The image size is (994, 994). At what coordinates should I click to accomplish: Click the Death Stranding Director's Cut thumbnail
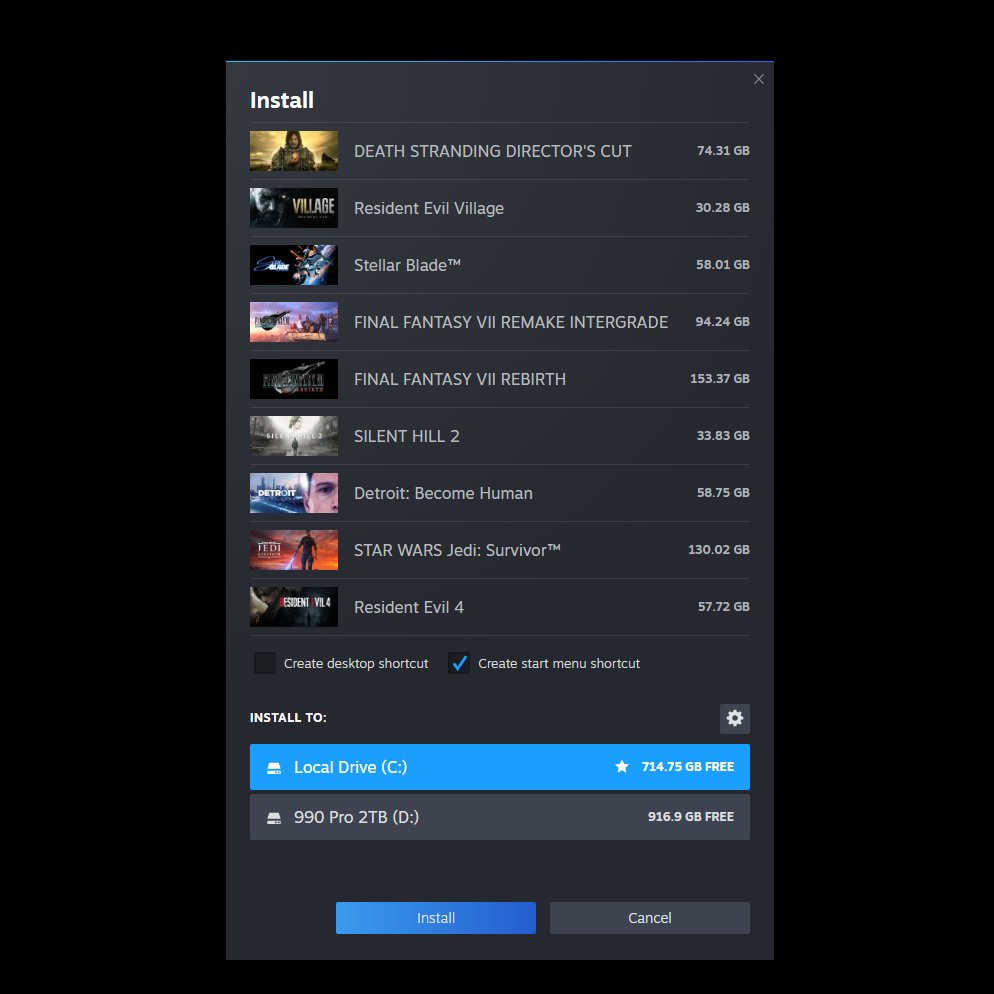[294, 151]
